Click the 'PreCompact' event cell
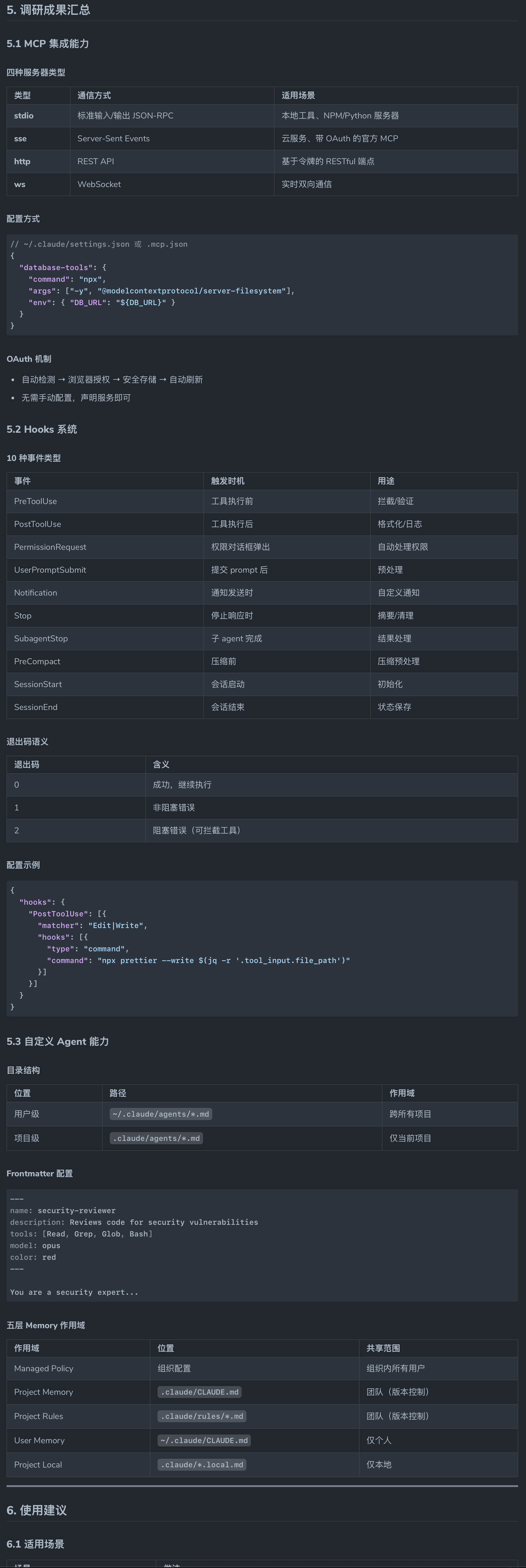The width and height of the screenshot is (526, 1568). pyautogui.click(x=37, y=661)
